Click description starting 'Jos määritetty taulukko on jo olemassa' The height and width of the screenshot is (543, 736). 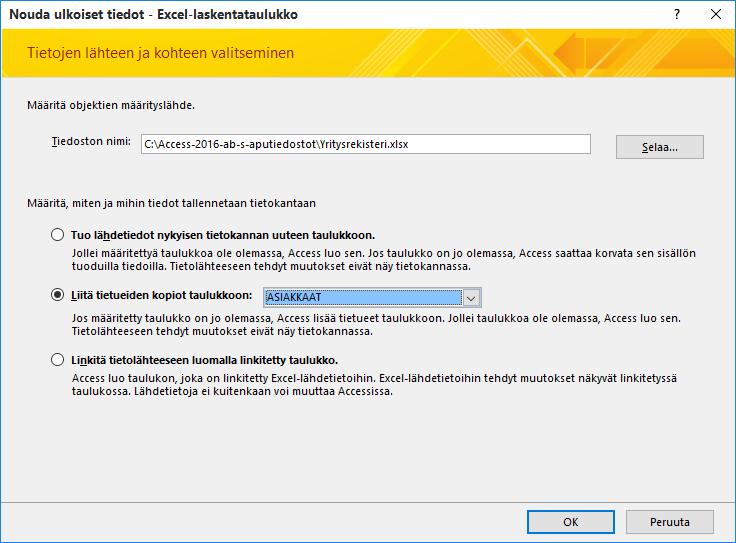click(376, 325)
